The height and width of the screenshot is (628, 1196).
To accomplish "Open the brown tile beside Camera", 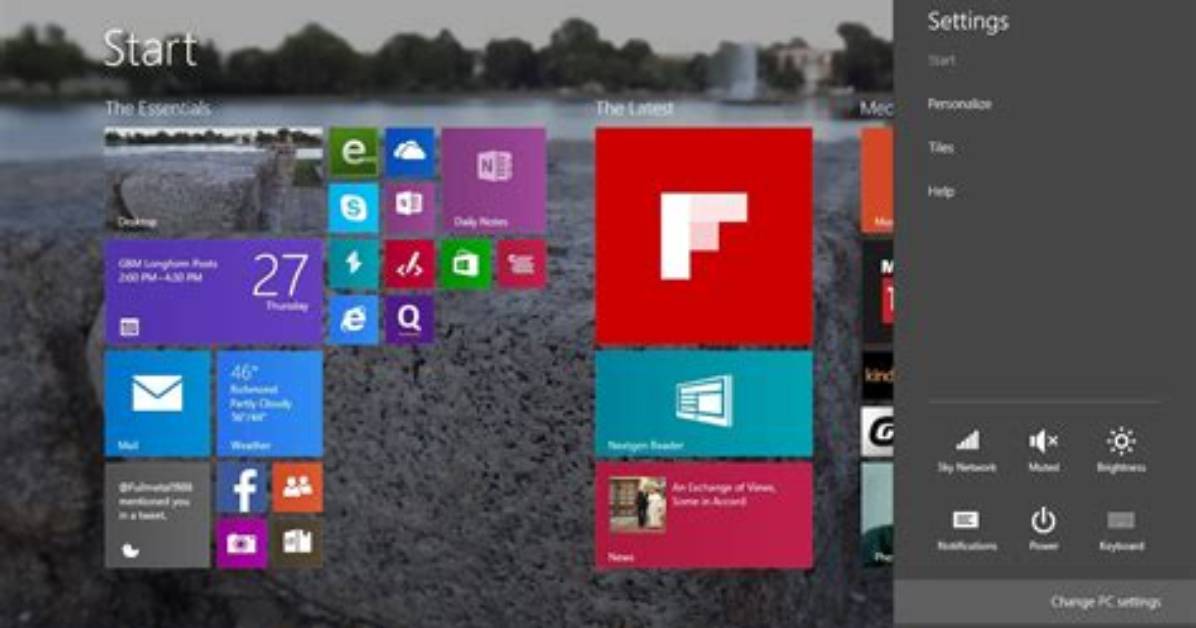I will (297, 543).
